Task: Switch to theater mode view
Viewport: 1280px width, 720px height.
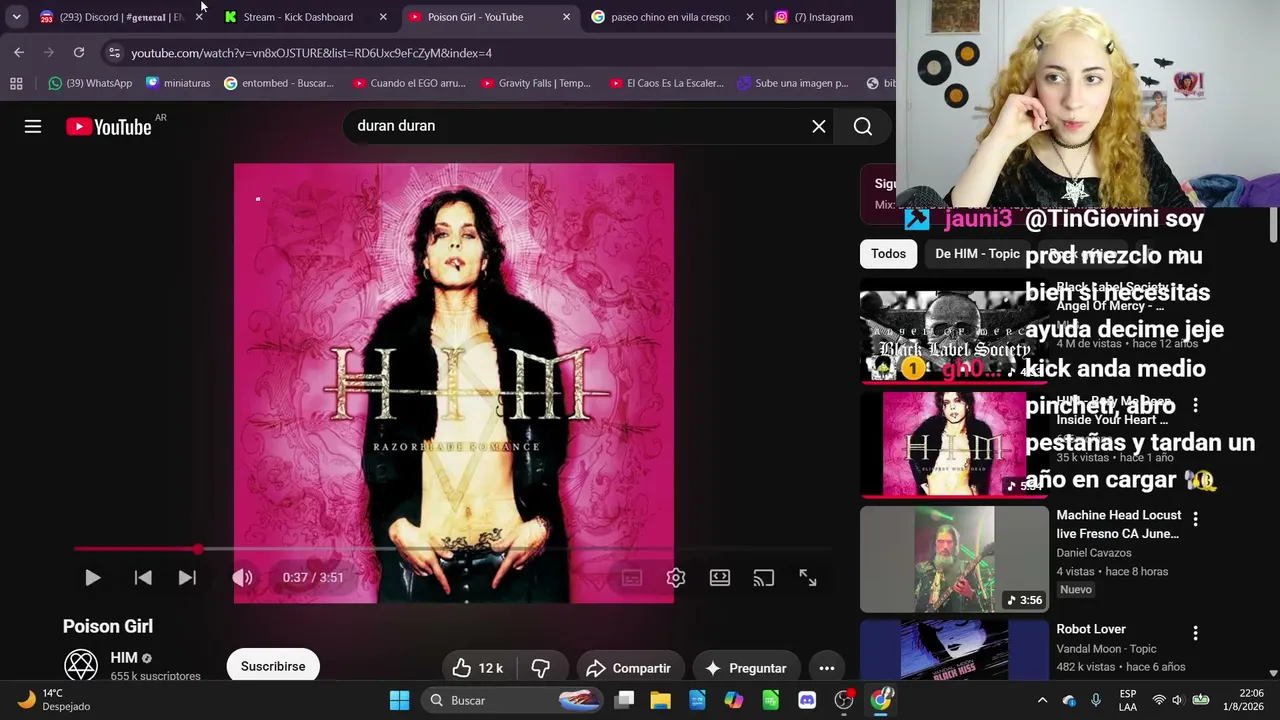Action: [720, 577]
